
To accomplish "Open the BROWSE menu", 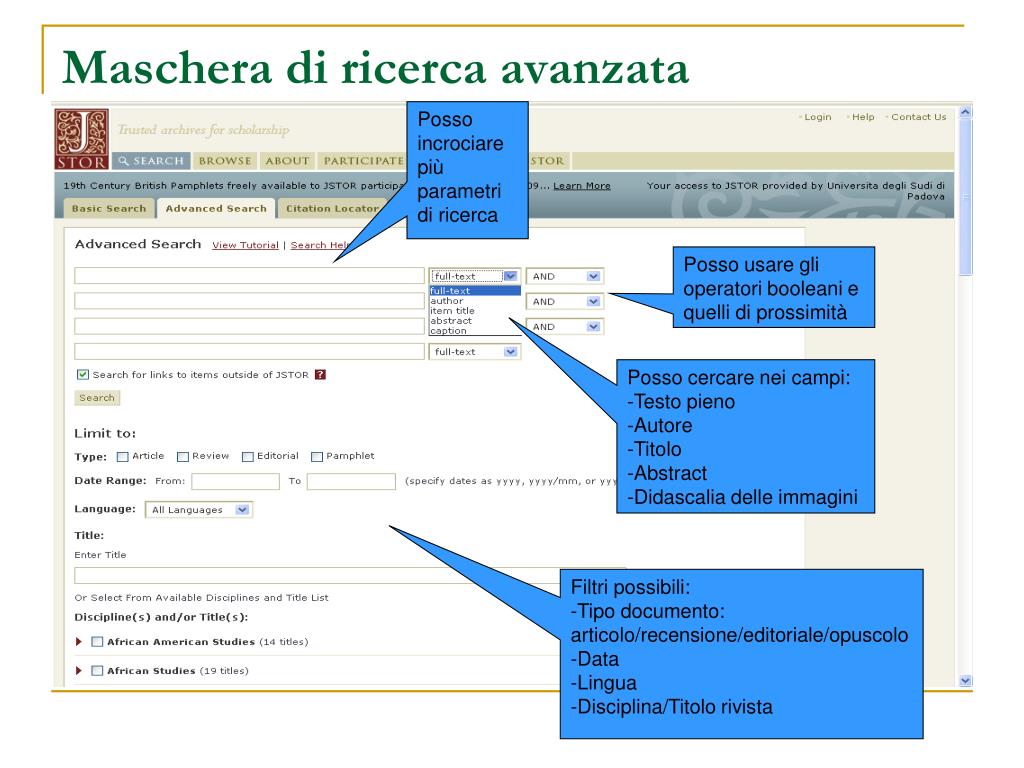I will [225, 161].
